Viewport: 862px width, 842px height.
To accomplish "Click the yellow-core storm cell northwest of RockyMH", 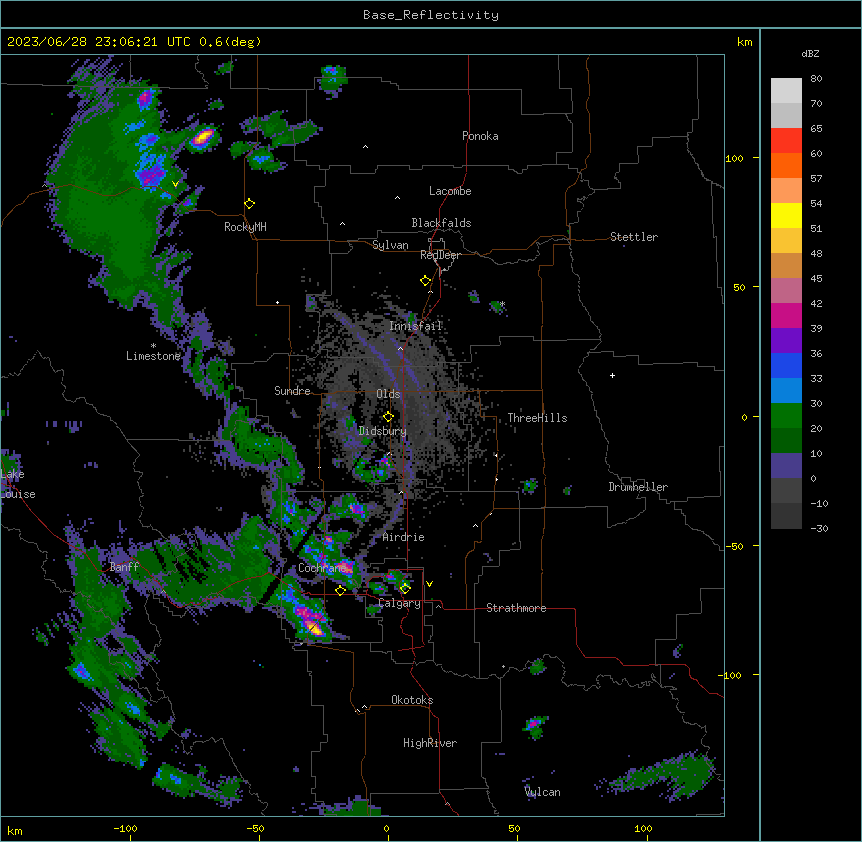I will 202,136.
